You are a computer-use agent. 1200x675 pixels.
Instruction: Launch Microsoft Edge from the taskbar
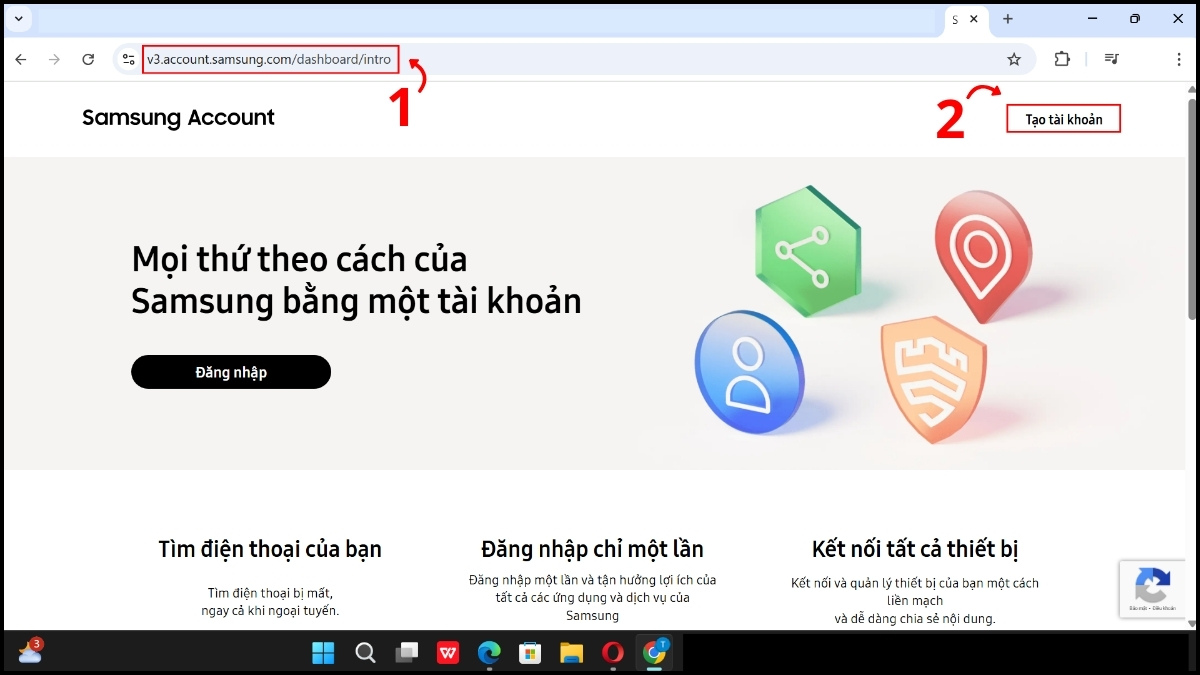pos(489,653)
